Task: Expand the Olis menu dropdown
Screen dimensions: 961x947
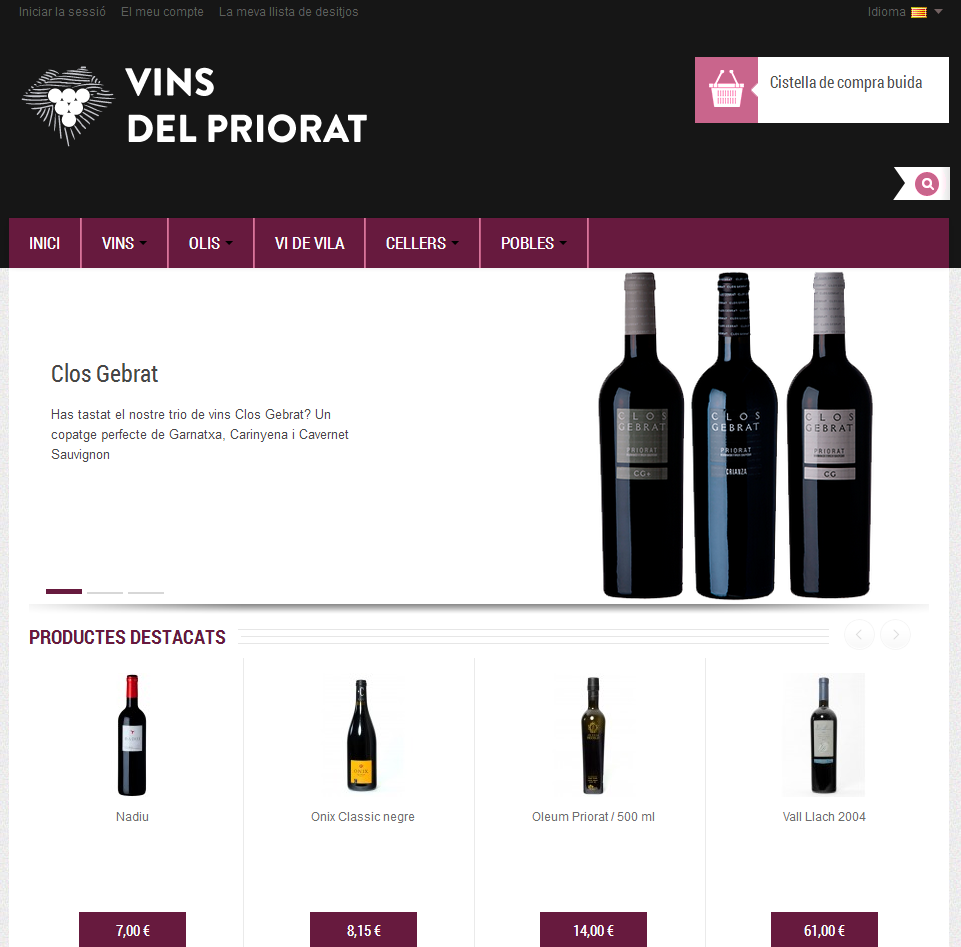Action: tap(211, 243)
